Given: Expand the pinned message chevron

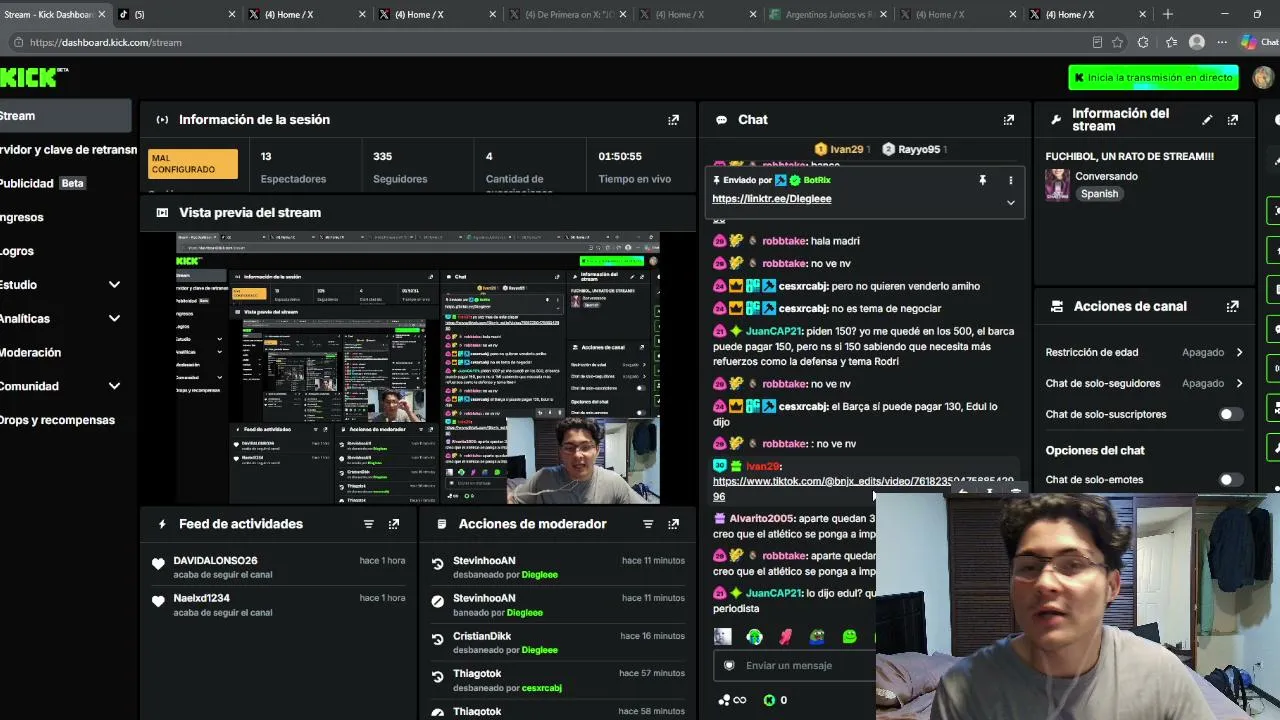Looking at the screenshot, I should point(1010,203).
